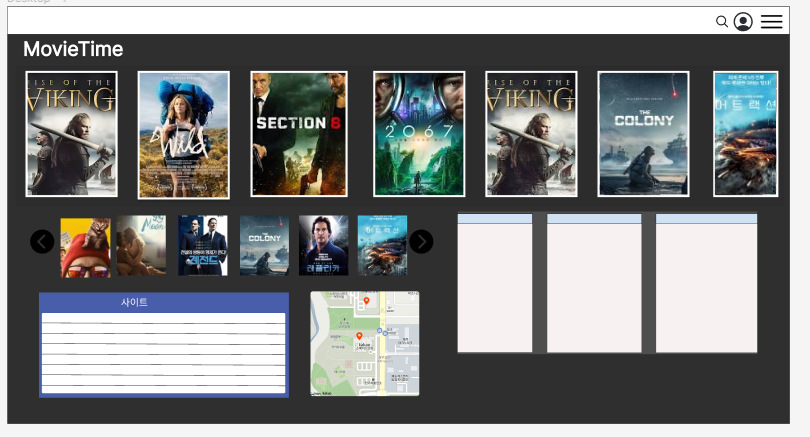
Task: Select the cat with red beanie thumbnail
Action: [85, 247]
